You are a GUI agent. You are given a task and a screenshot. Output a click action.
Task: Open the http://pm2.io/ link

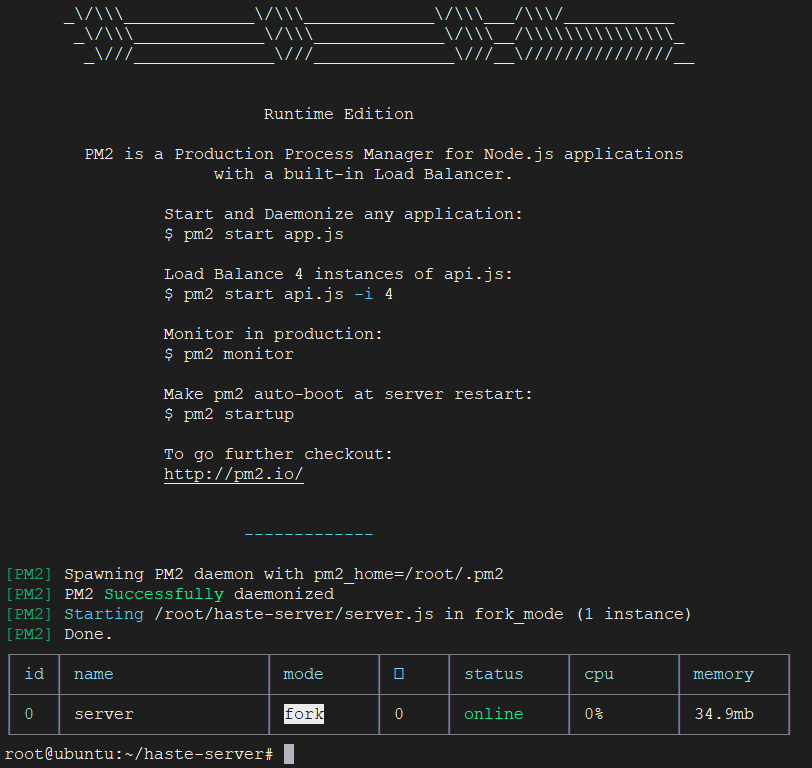pos(234,474)
